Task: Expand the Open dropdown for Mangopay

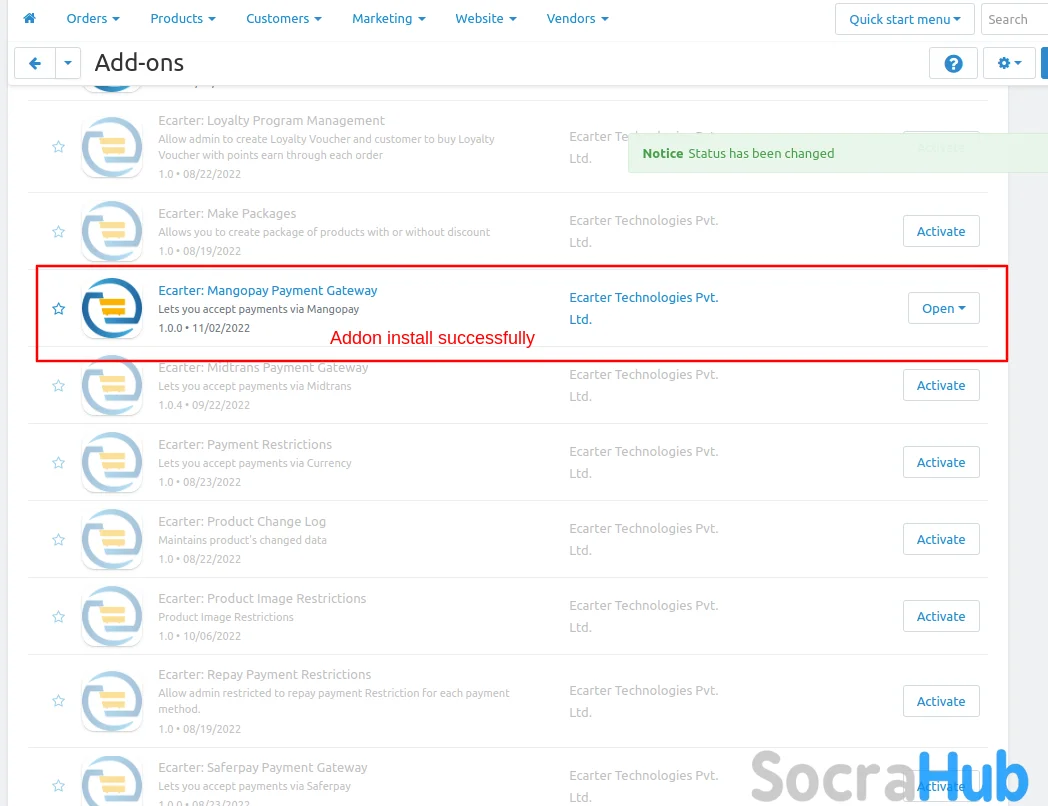Action: point(944,308)
